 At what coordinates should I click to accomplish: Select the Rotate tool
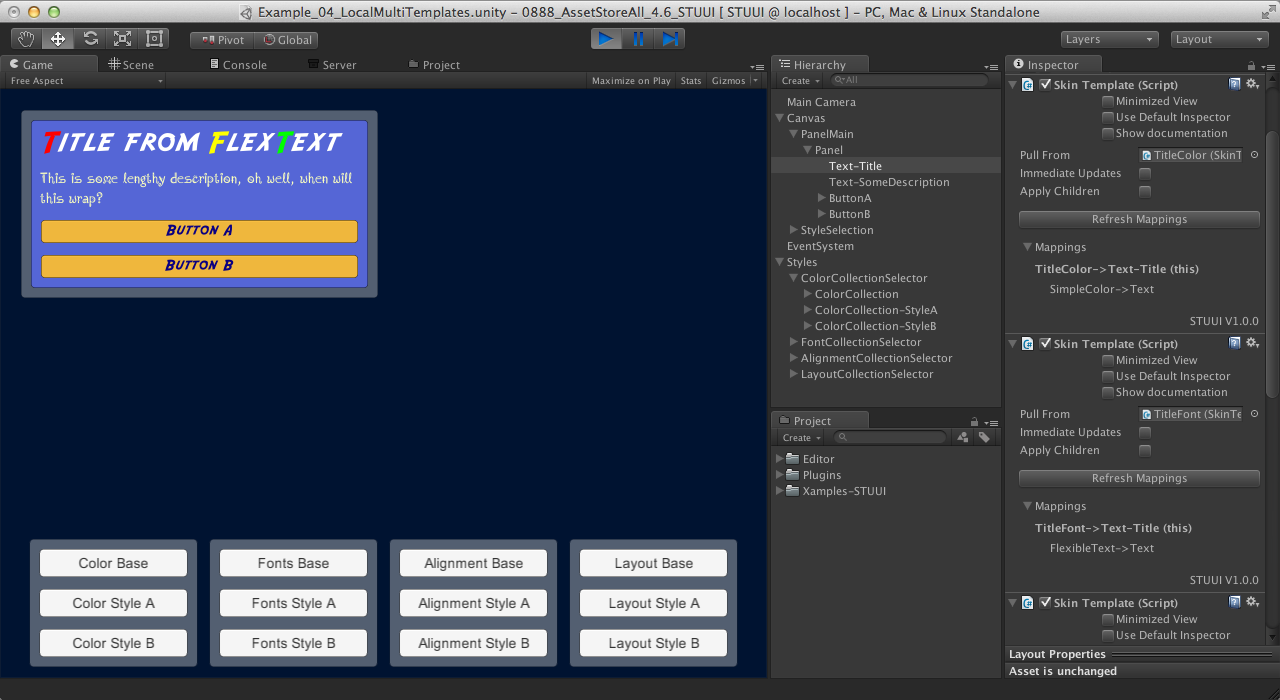(x=90, y=39)
